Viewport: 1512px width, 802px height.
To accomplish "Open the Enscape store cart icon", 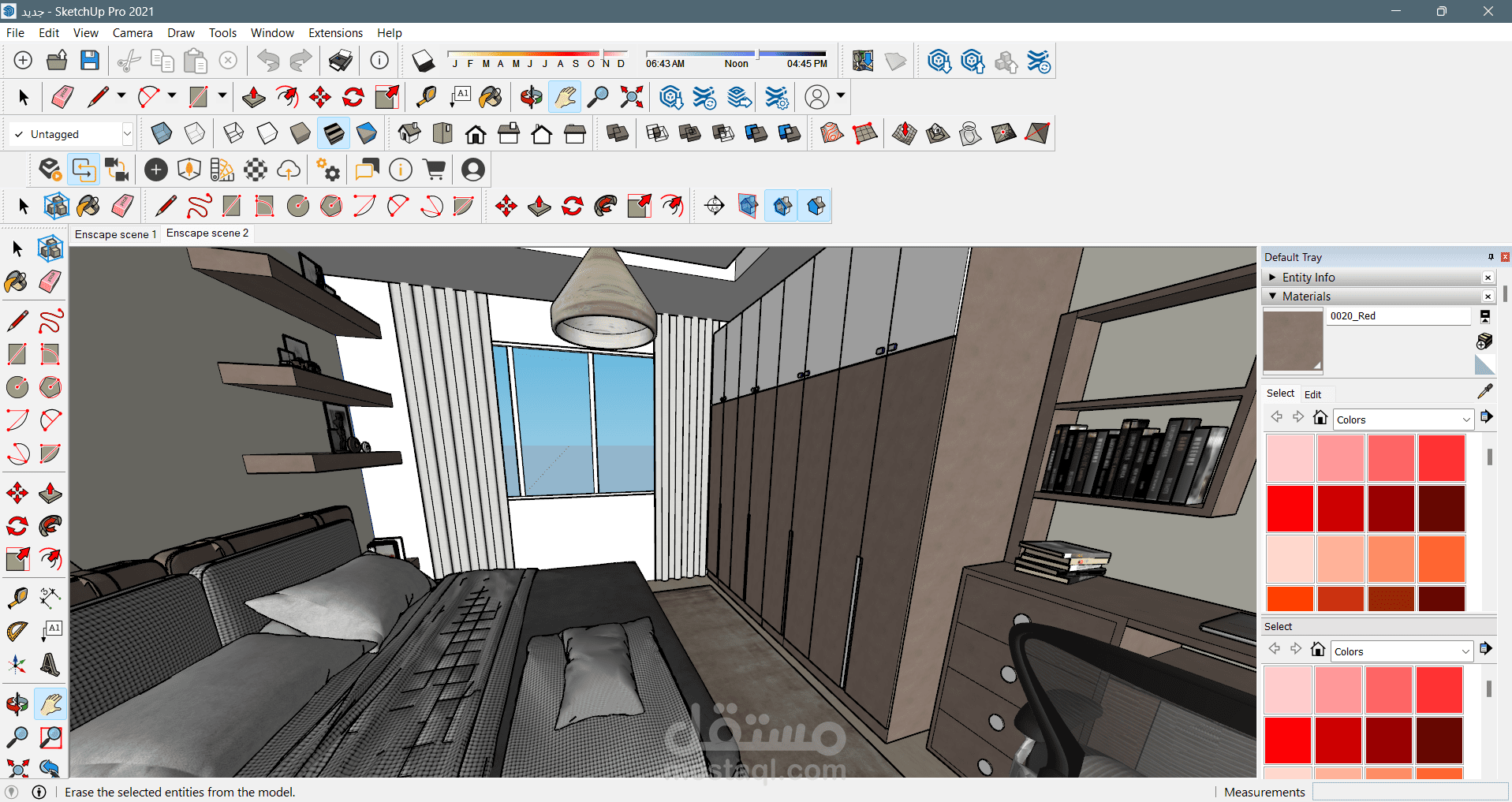I will click(435, 170).
